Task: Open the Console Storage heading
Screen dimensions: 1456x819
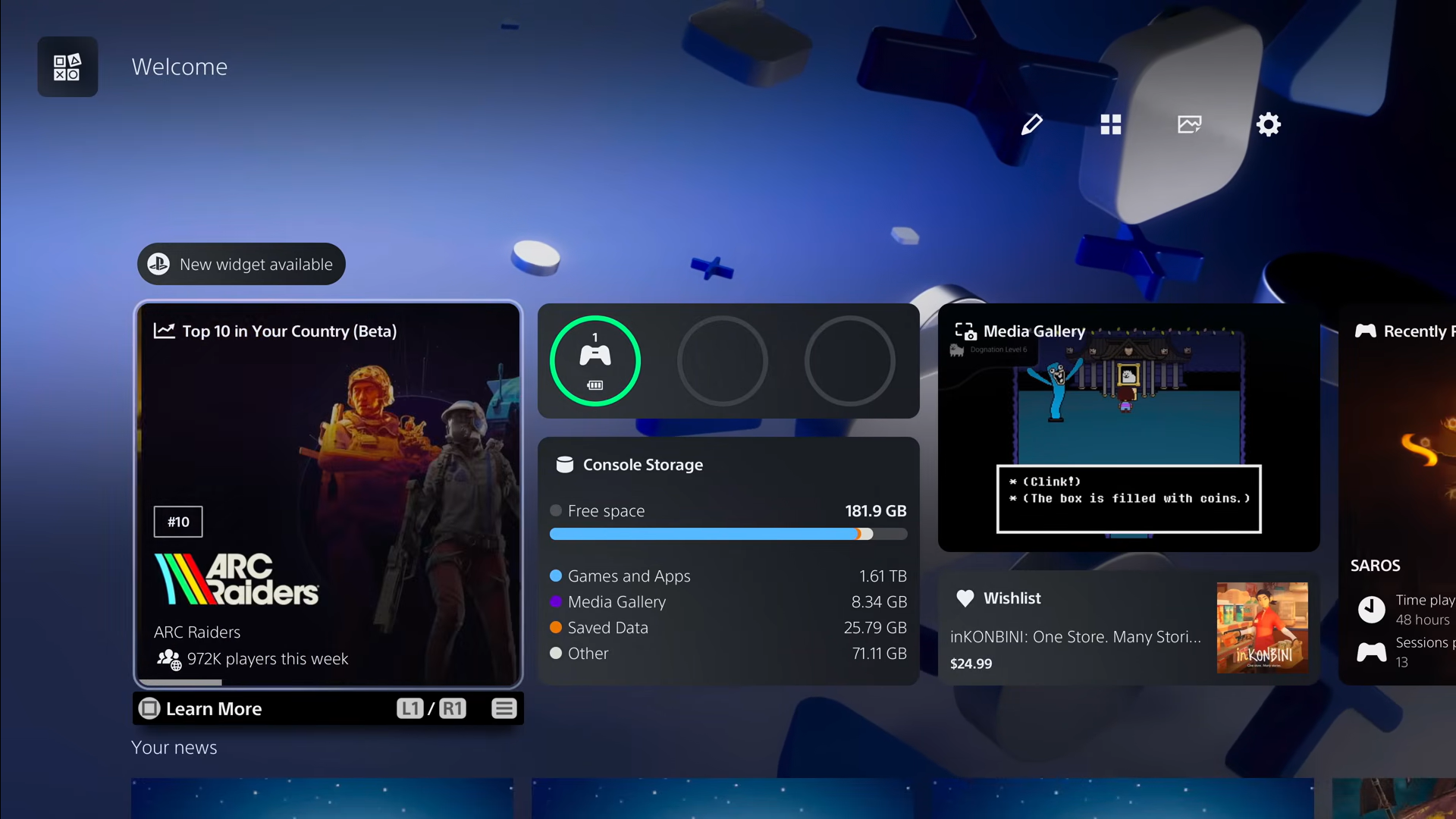Action: (x=643, y=464)
